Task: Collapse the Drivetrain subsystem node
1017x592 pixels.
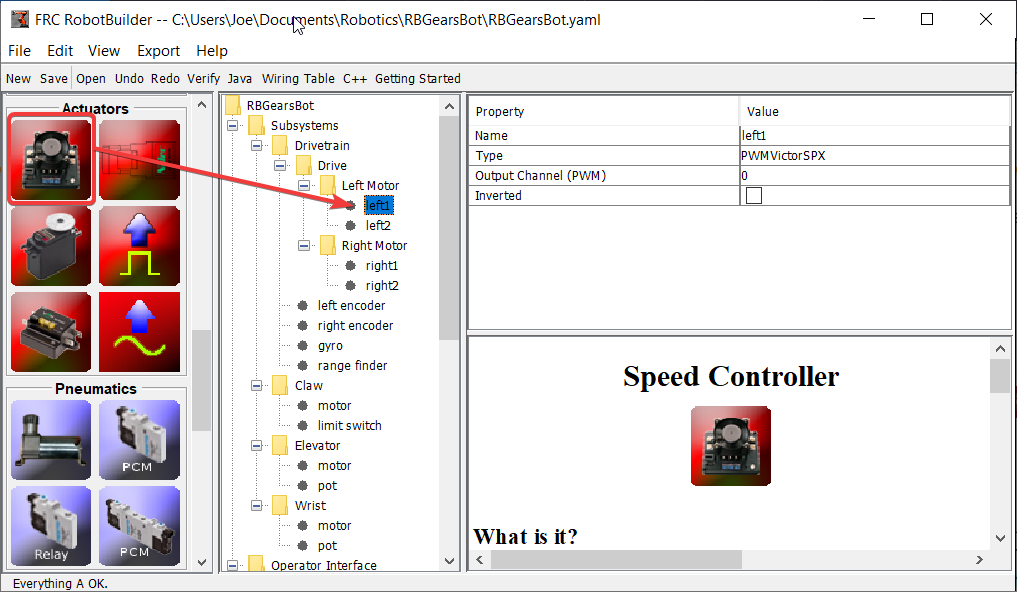Action: 258,145
